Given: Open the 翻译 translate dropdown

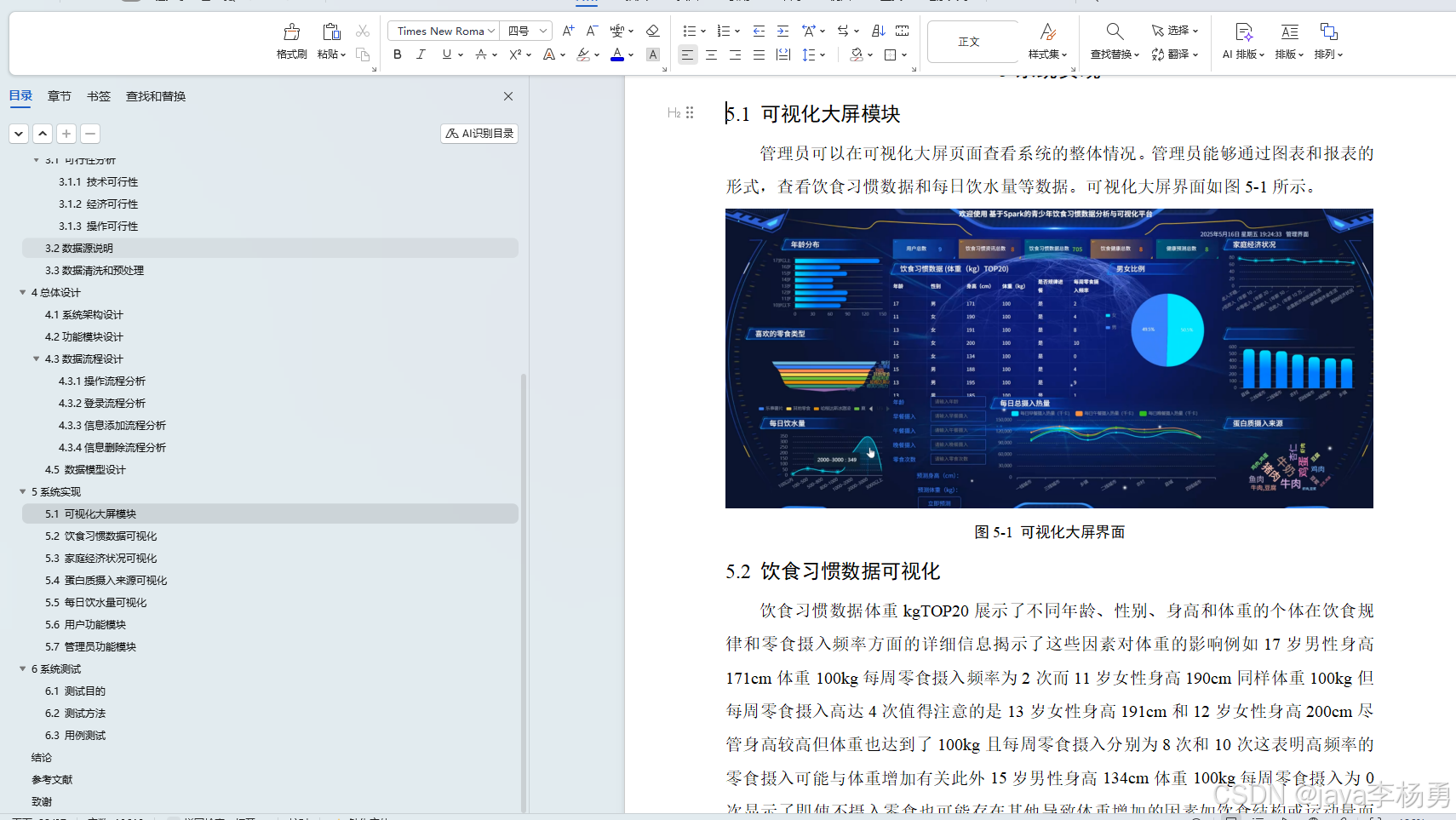Looking at the screenshot, I should point(1175,54).
